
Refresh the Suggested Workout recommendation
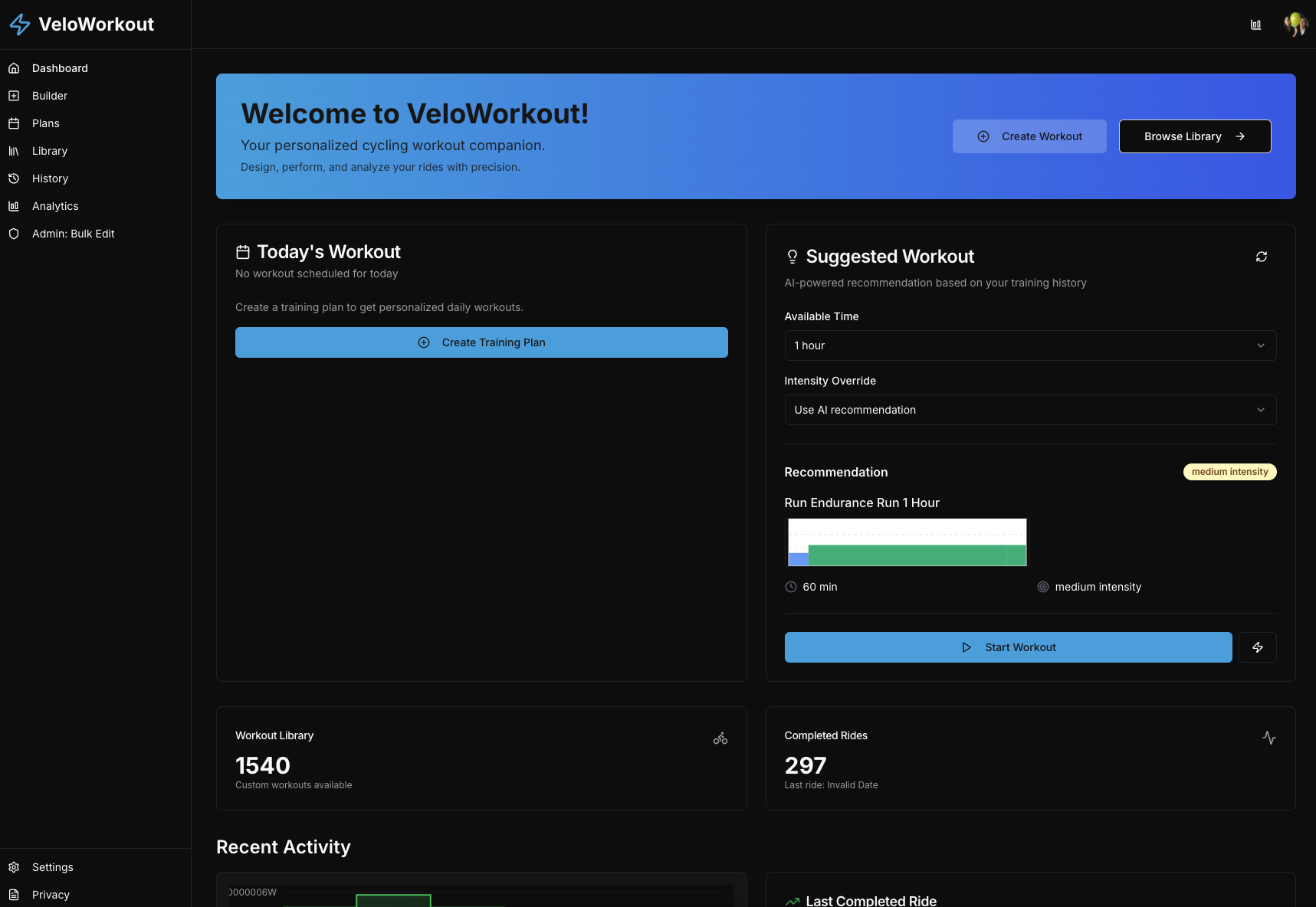1261,256
